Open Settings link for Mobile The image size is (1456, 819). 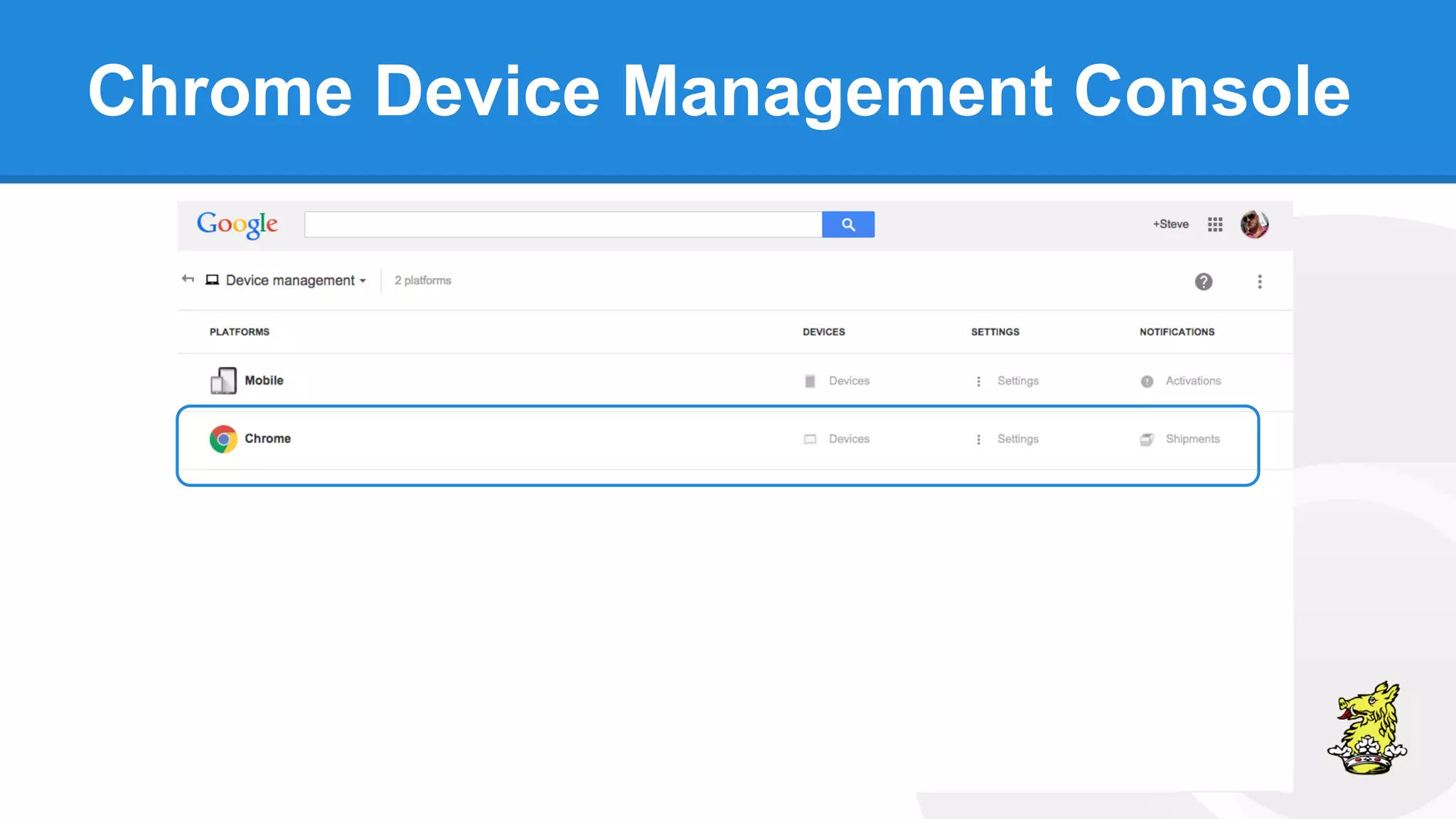(1018, 381)
